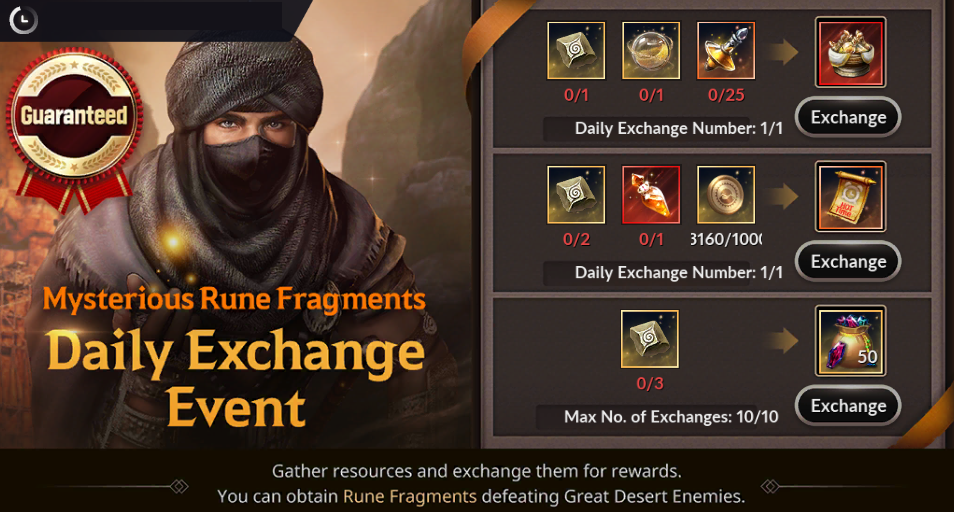Viewport: 954px width, 512px height.
Task: Click Exchange button for the first row
Action: tap(848, 117)
